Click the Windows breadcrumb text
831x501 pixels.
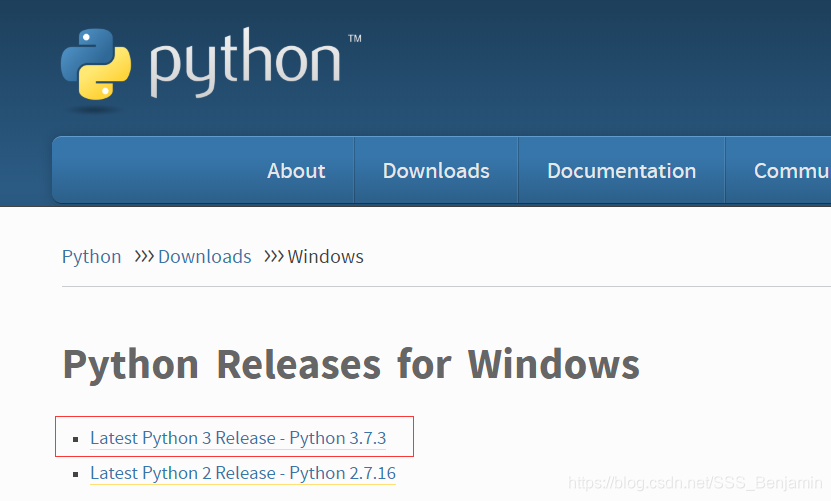(325, 257)
